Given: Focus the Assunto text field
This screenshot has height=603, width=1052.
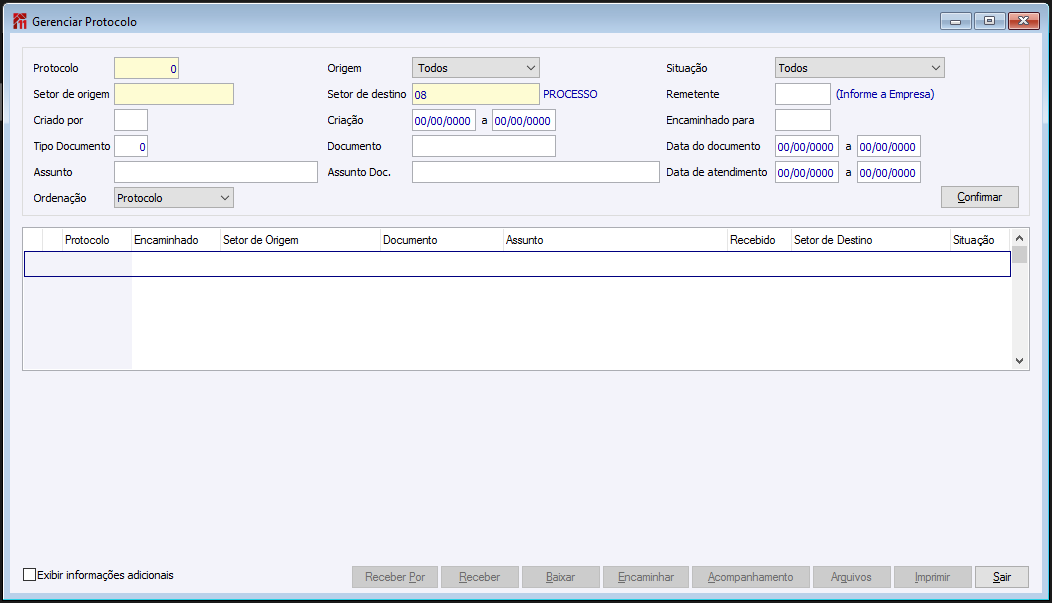Looking at the screenshot, I should coord(215,172).
